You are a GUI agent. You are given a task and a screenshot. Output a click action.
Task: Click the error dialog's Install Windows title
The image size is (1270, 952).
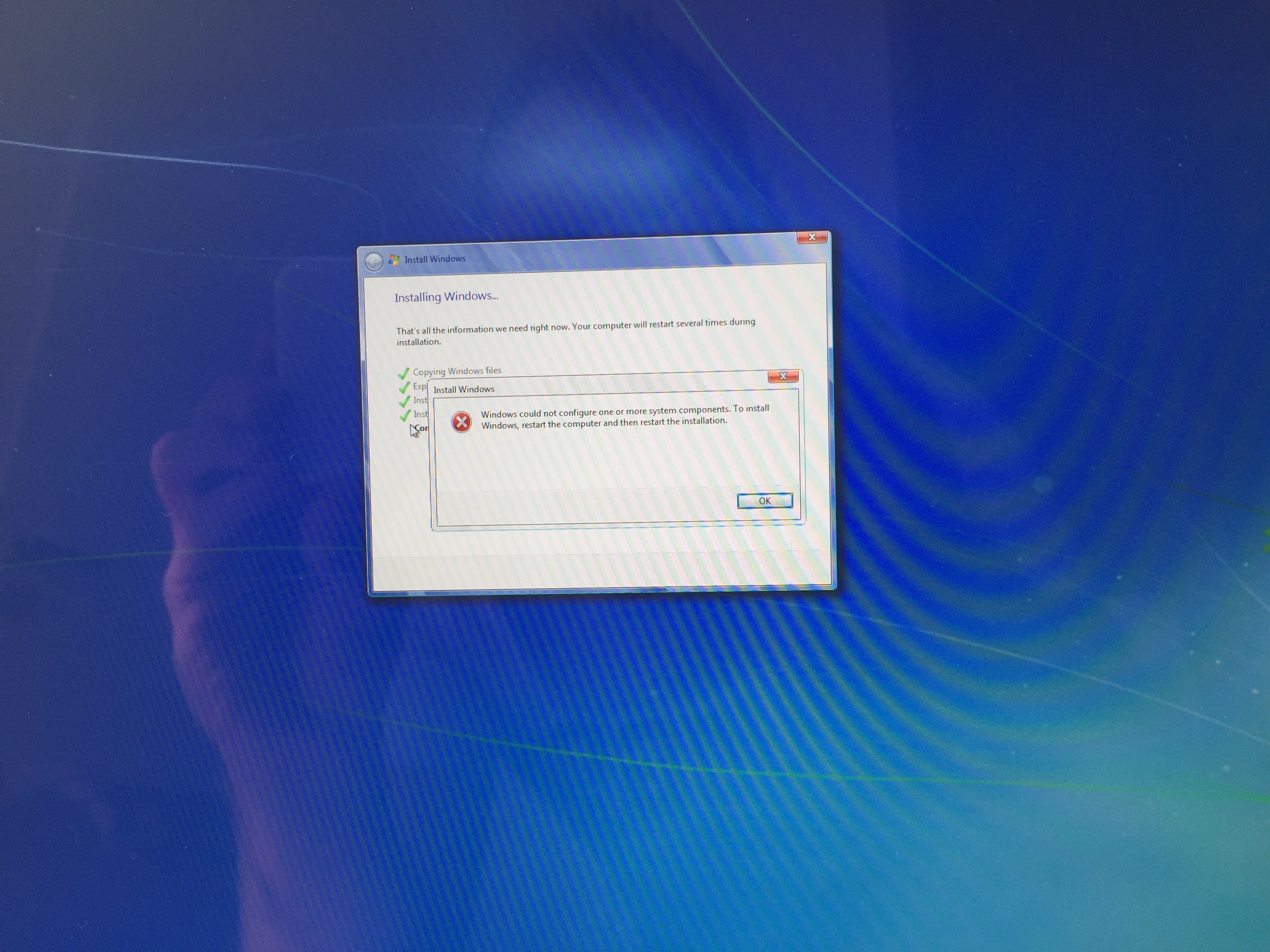tap(463, 390)
